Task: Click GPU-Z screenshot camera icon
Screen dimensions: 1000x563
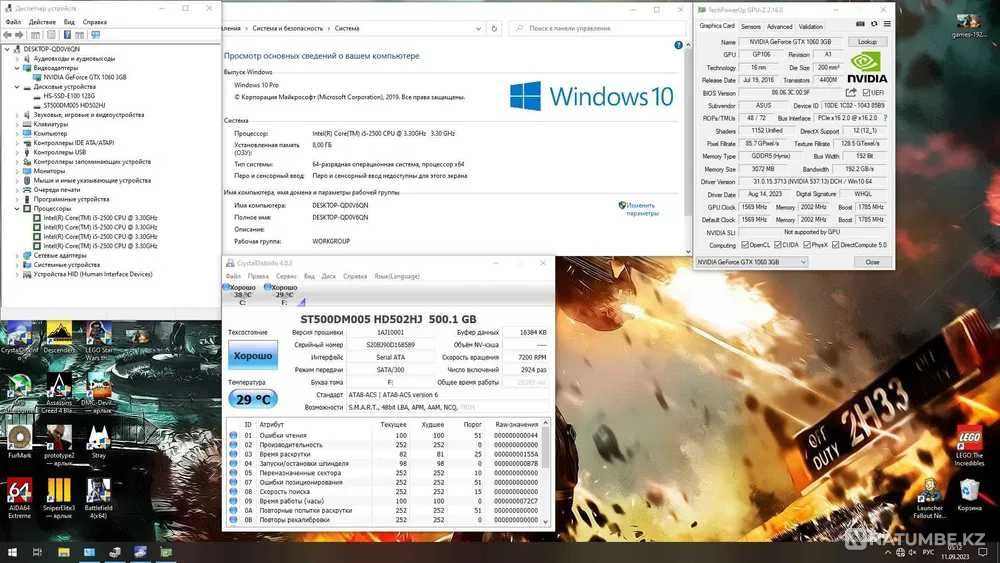Action: pos(860,24)
